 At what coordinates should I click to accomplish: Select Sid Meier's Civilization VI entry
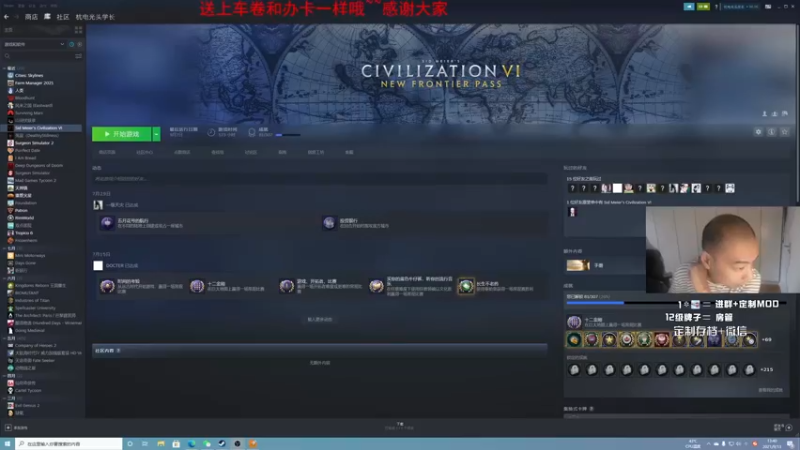(x=41, y=128)
